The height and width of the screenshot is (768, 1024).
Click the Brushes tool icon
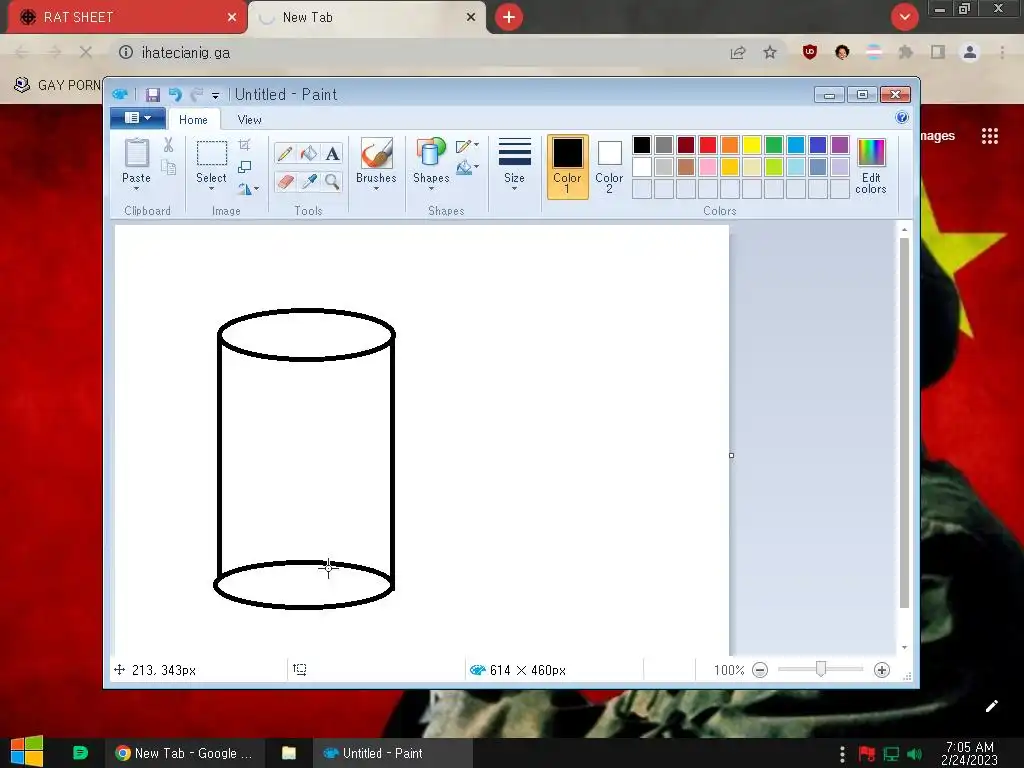[x=376, y=153]
